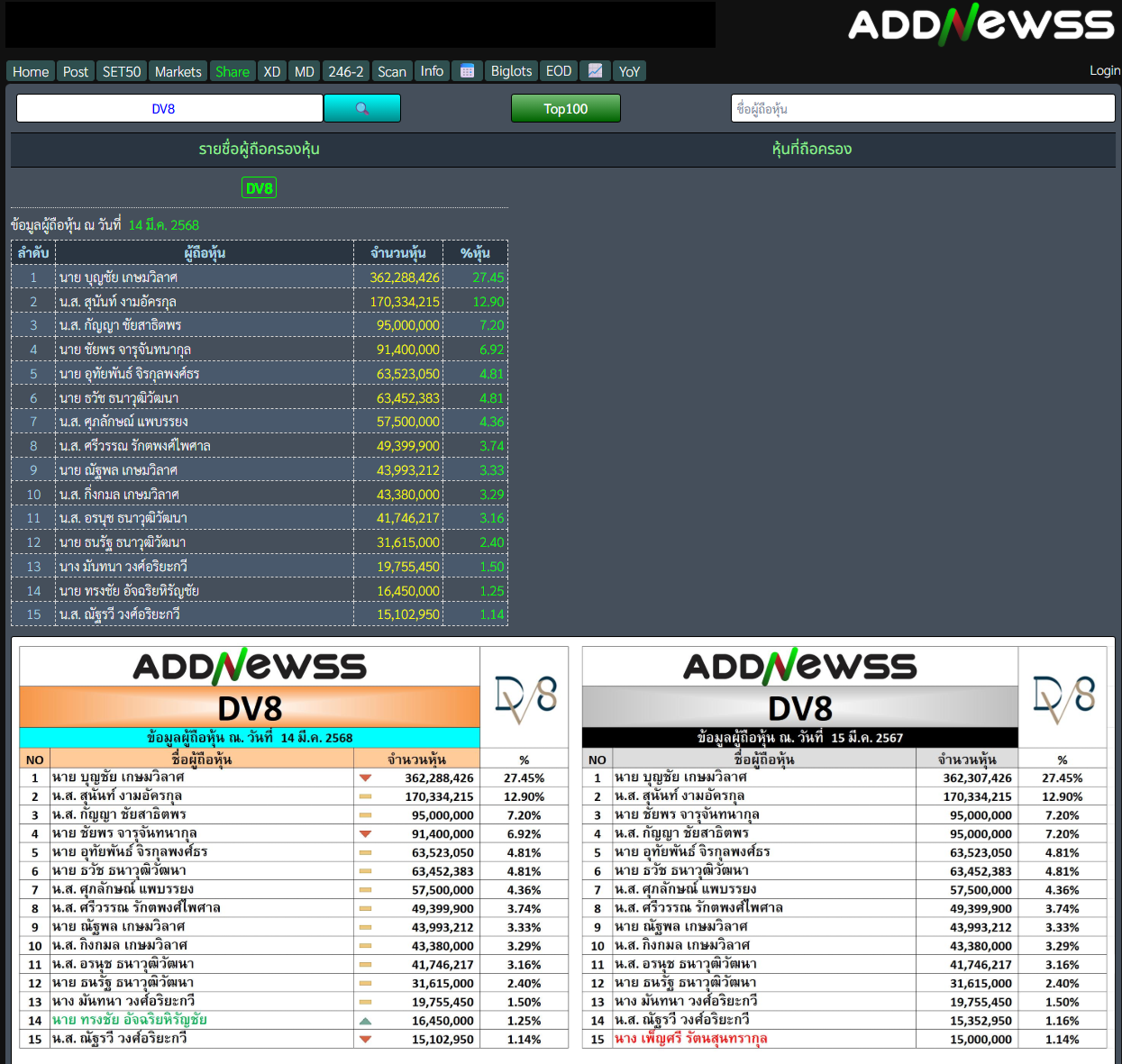Screen dimensions: 1122x1064
Task: Open the chart icon in the navigation bar
Action: click(595, 71)
